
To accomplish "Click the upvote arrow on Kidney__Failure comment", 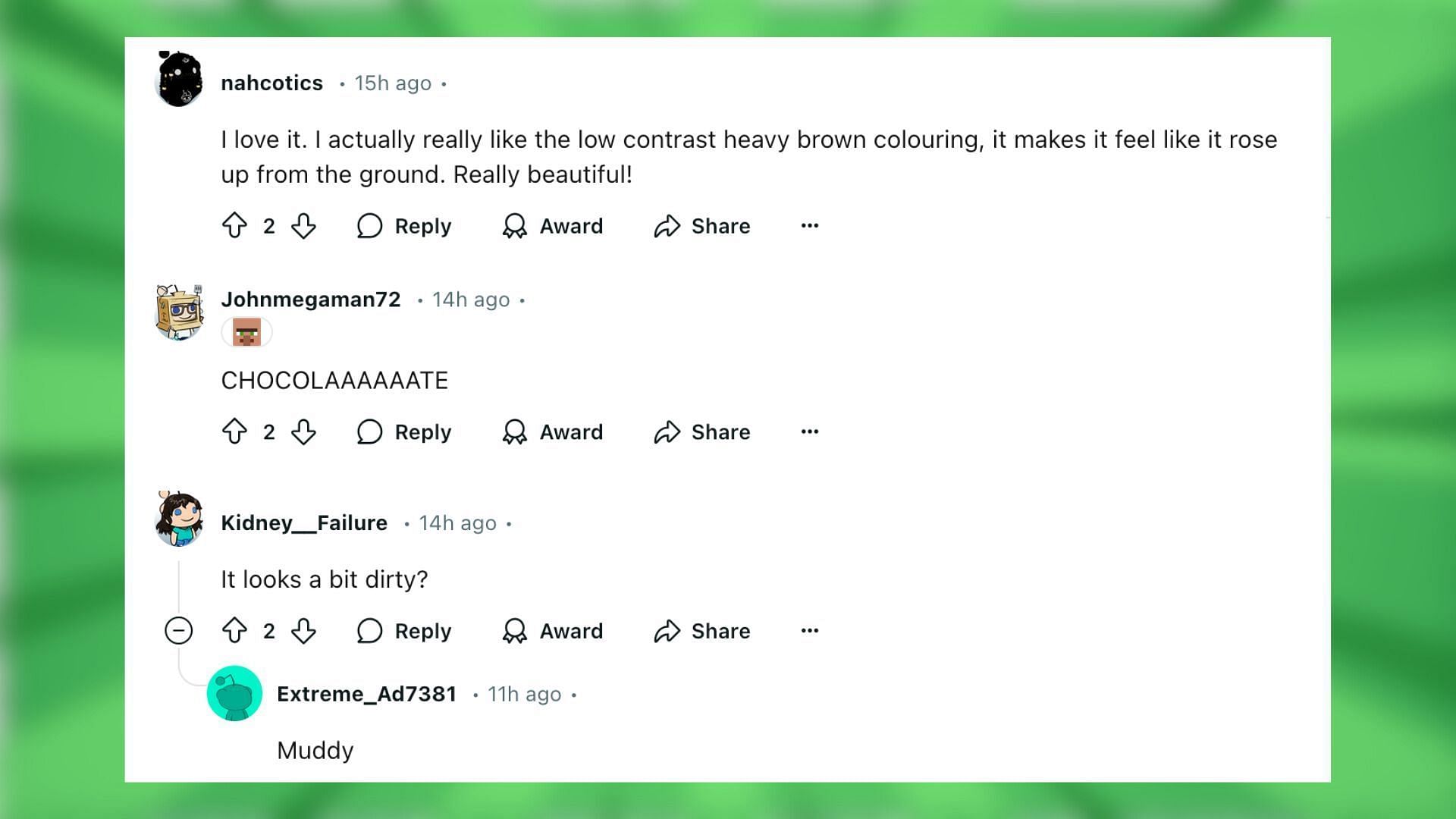I will click(x=234, y=631).
